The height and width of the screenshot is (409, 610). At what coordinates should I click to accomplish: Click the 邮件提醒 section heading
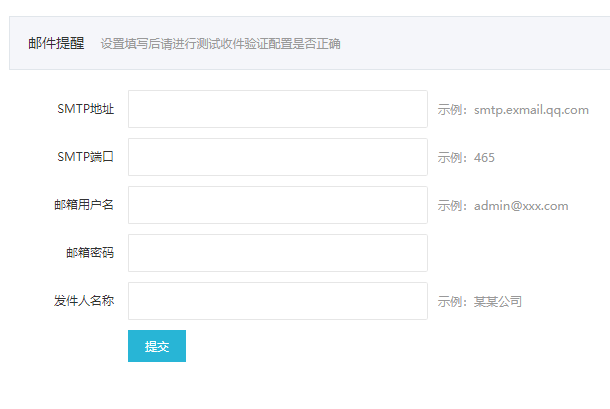53,44
